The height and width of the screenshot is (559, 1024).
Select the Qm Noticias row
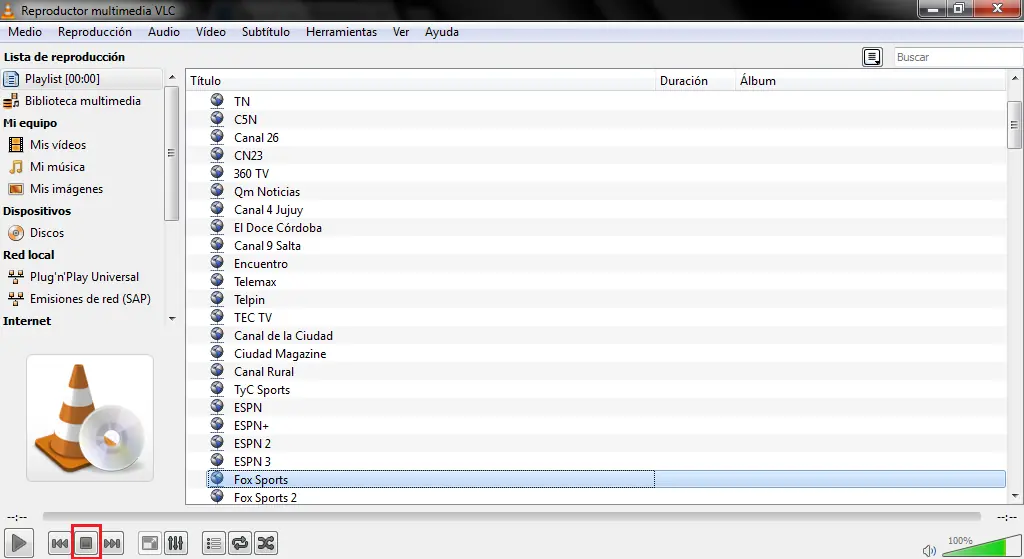606,192
